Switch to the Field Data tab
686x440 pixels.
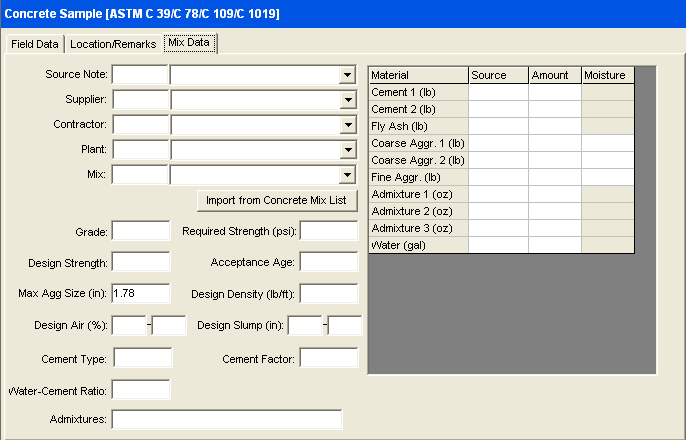pyautogui.click(x=35, y=44)
